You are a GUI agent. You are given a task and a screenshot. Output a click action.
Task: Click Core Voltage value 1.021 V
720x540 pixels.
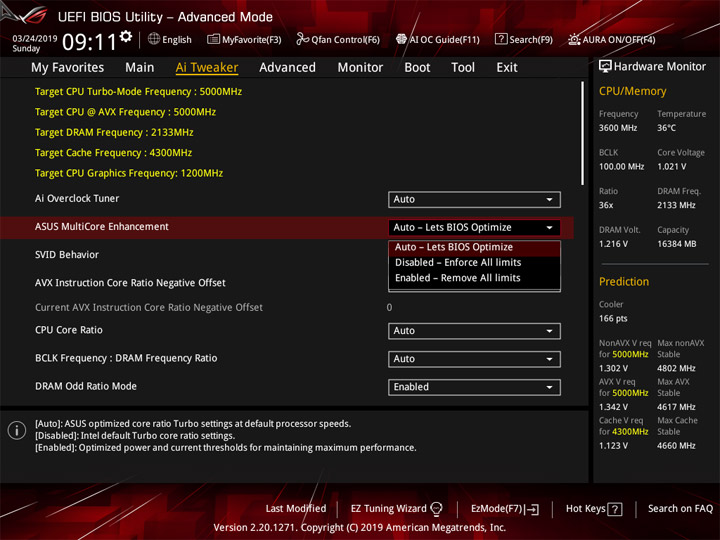[x=671, y=167]
